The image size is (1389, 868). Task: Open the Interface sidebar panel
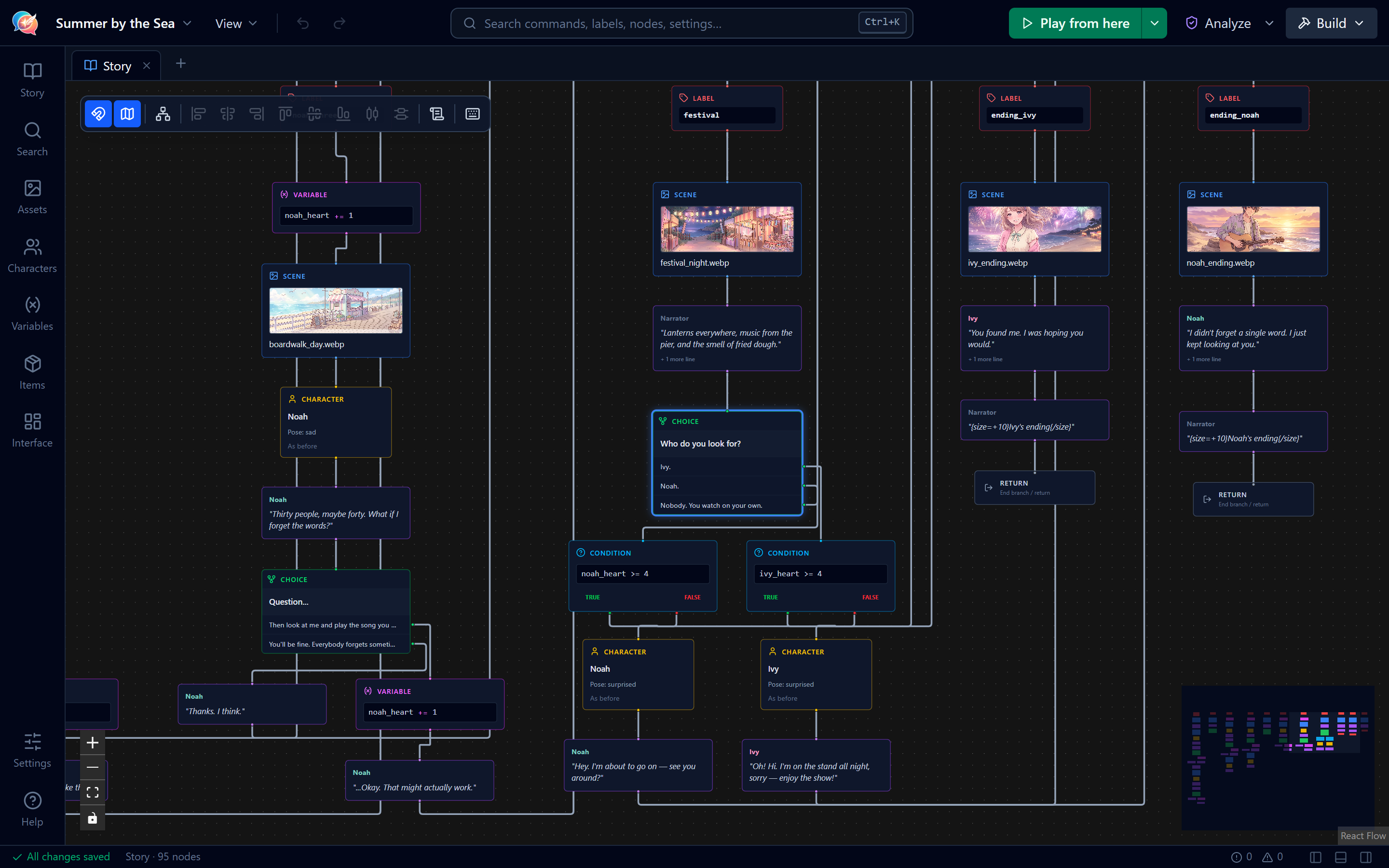click(x=32, y=430)
